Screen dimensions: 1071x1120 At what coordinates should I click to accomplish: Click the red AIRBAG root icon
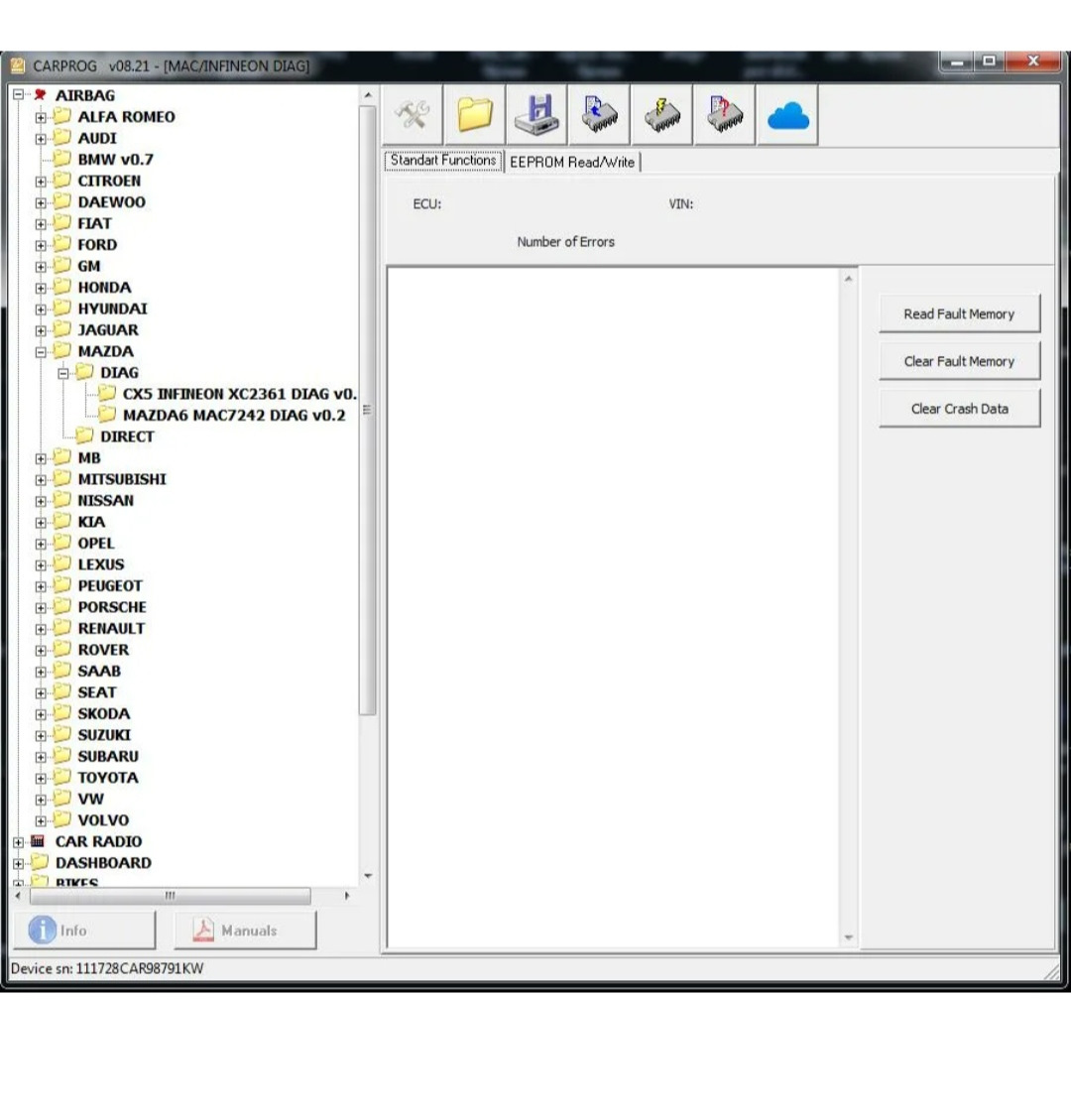tap(40, 95)
